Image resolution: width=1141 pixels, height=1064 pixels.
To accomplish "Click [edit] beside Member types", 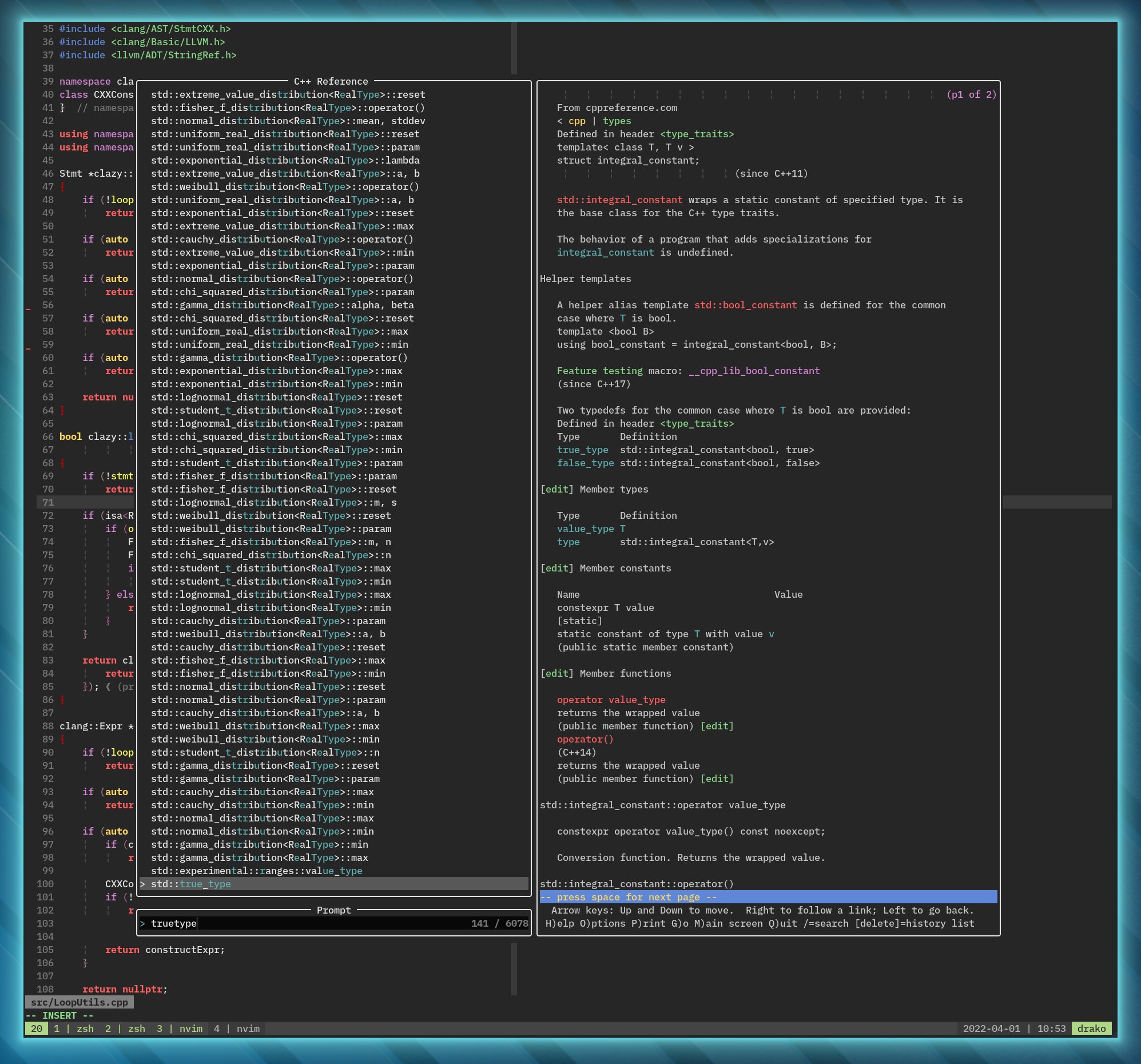I will (x=556, y=489).
